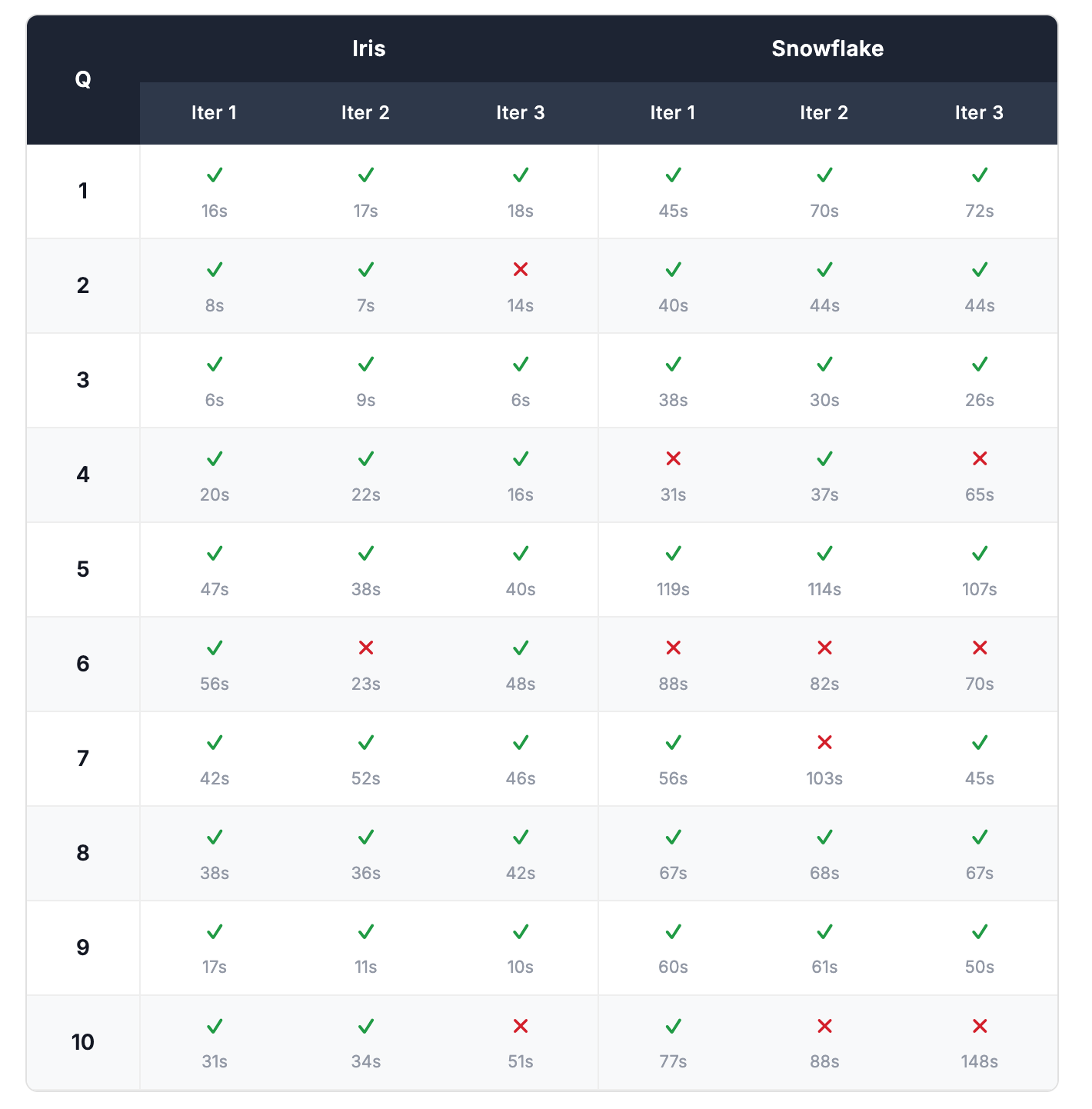Image resolution: width=1092 pixels, height=1109 pixels.
Task: Click red cross above 14s in row 2
Action: [x=521, y=269]
